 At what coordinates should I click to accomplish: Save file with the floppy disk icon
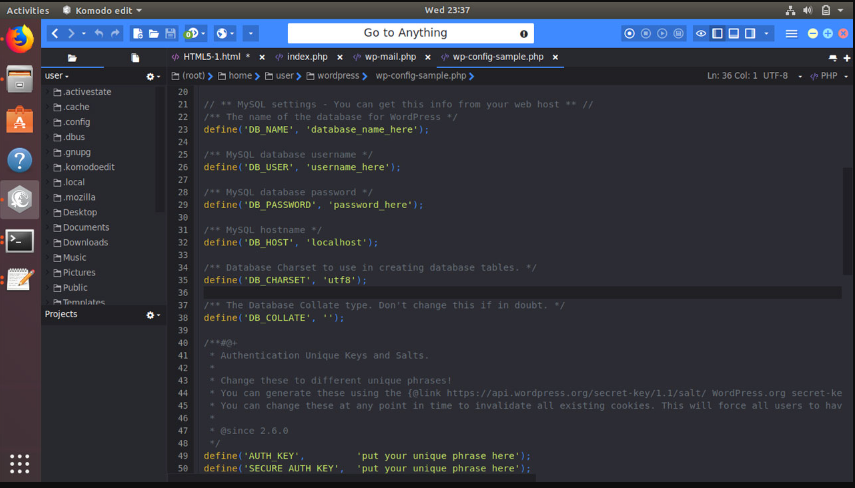pyautogui.click(x=170, y=33)
